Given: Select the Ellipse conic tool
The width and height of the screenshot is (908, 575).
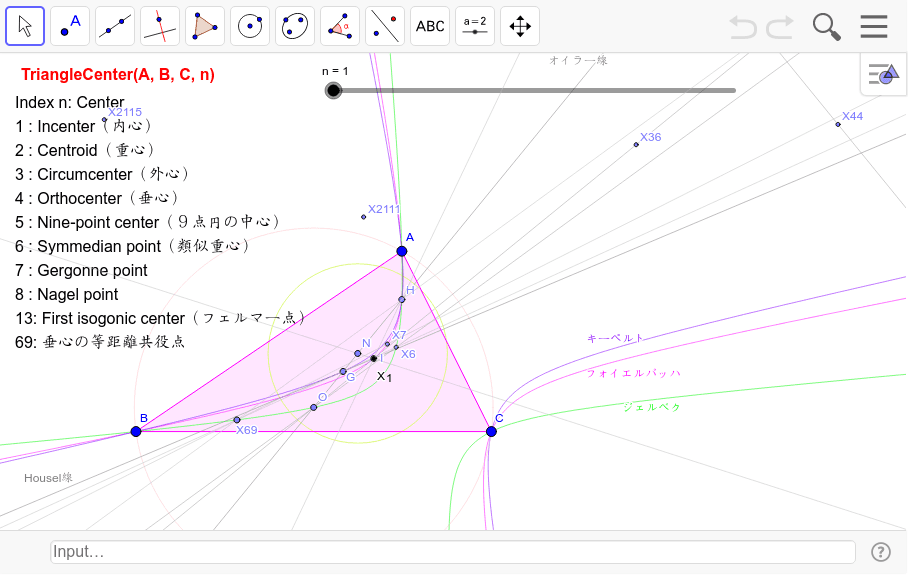Looking at the screenshot, I should [295, 26].
